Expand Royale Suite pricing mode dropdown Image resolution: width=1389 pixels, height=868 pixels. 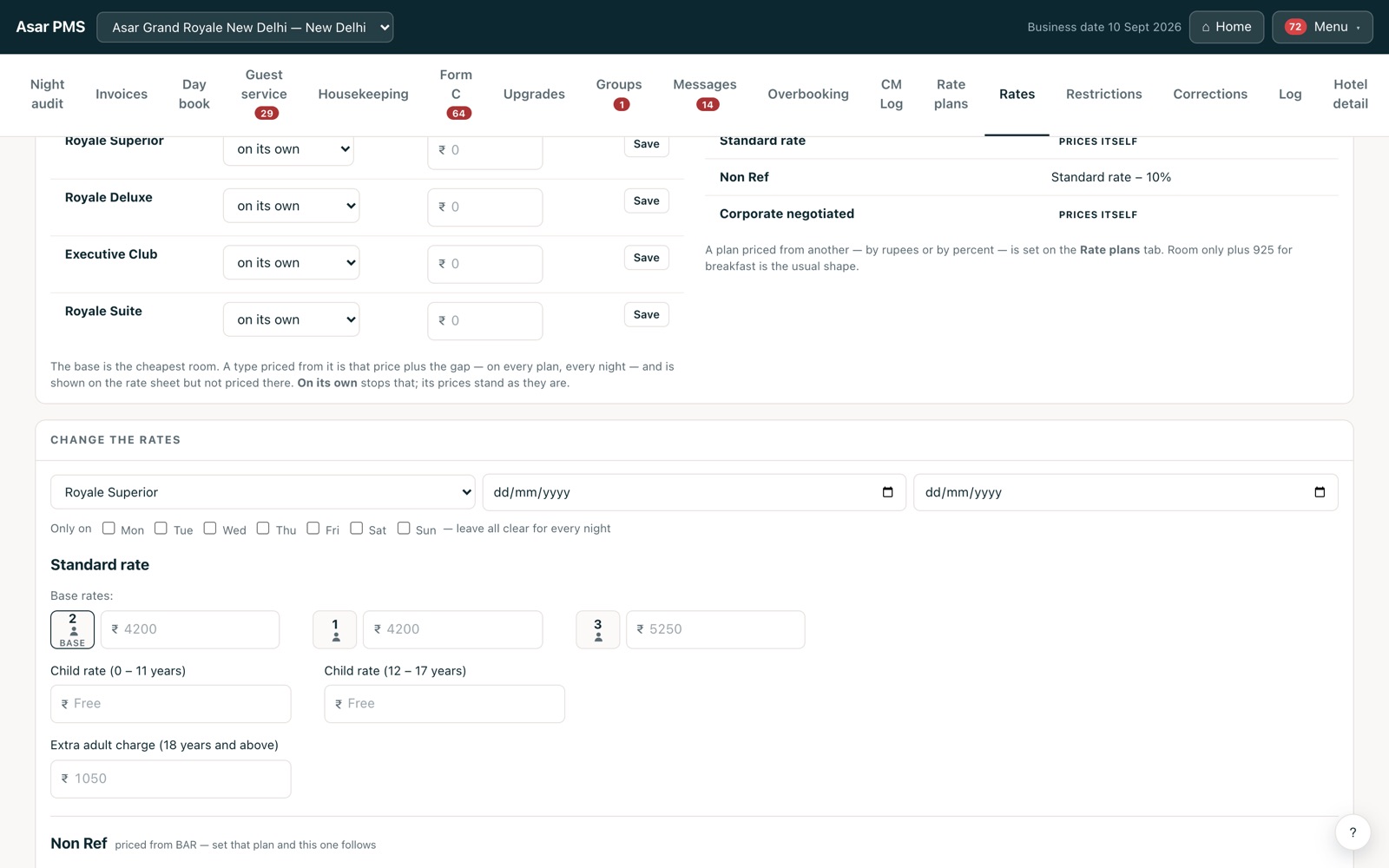pos(292,319)
